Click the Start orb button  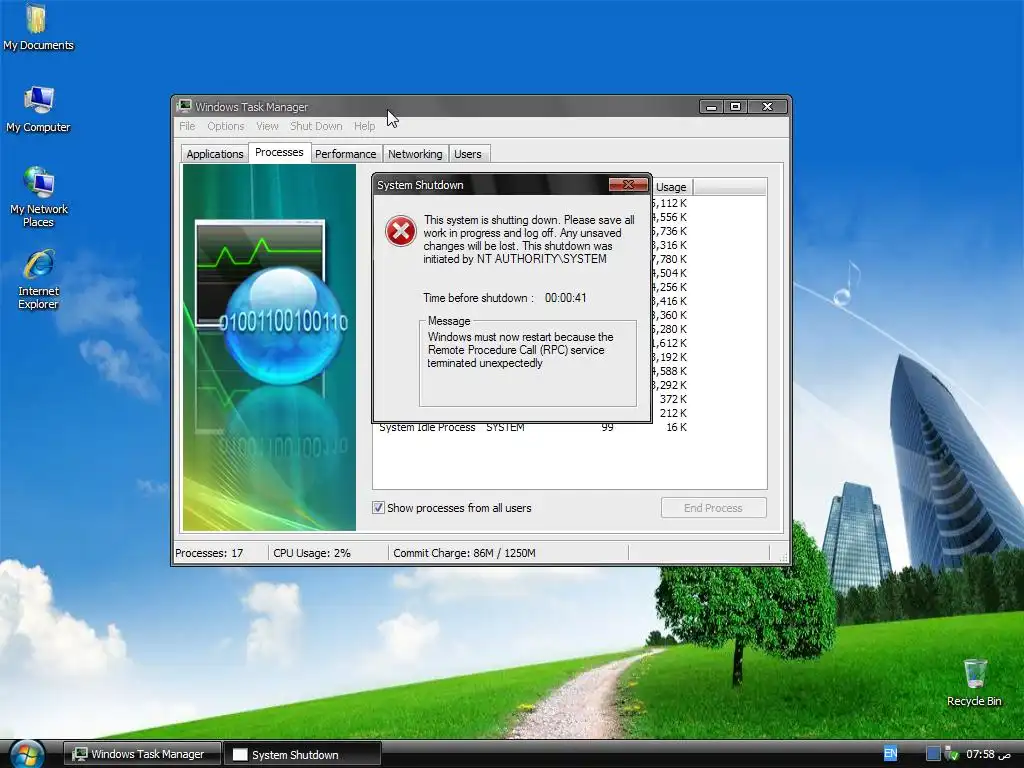[x=26, y=755]
